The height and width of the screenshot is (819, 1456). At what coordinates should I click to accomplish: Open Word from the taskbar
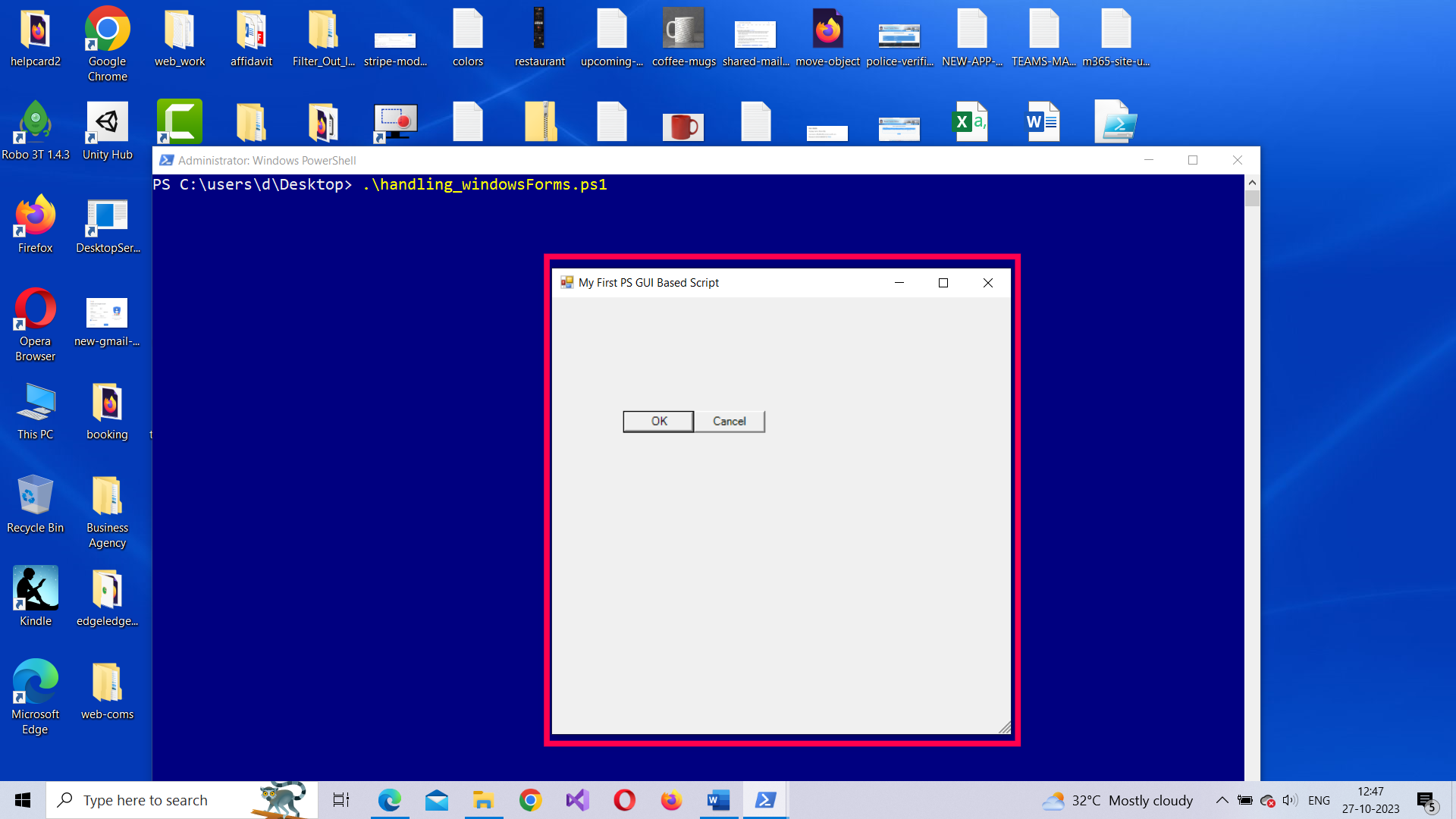[718, 800]
